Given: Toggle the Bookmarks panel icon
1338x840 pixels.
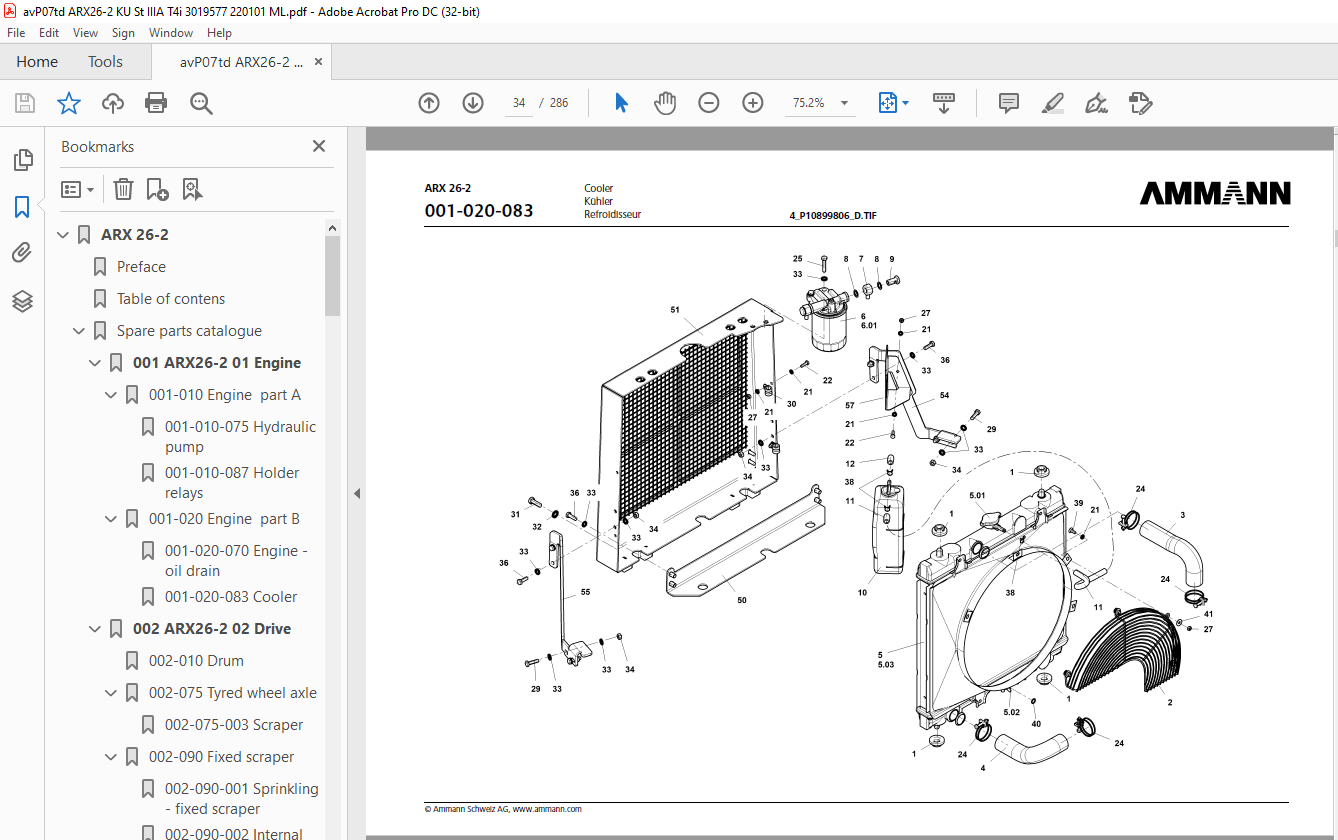Looking at the screenshot, I should (22, 207).
